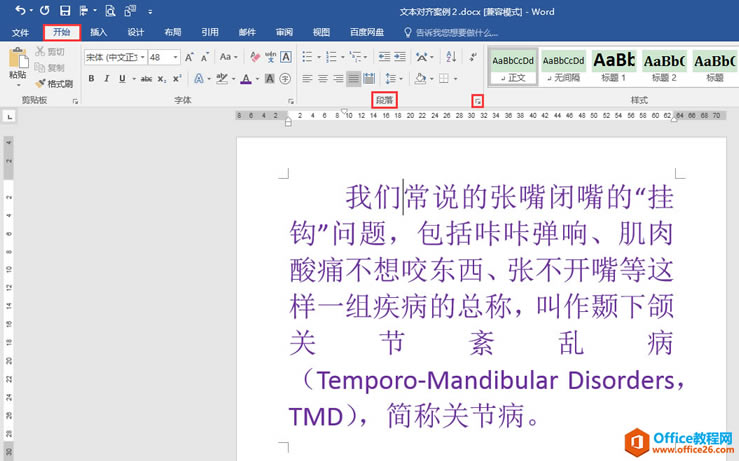Open print preview from the Quick Access Toolbar
The width and height of the screenshot is (739, 461).
pos(110,11)
